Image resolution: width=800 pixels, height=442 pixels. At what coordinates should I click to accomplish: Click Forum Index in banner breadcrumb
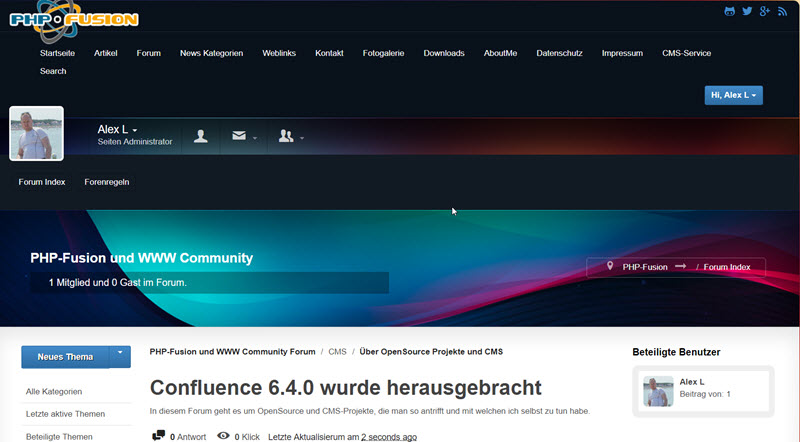tap(727, 267)
